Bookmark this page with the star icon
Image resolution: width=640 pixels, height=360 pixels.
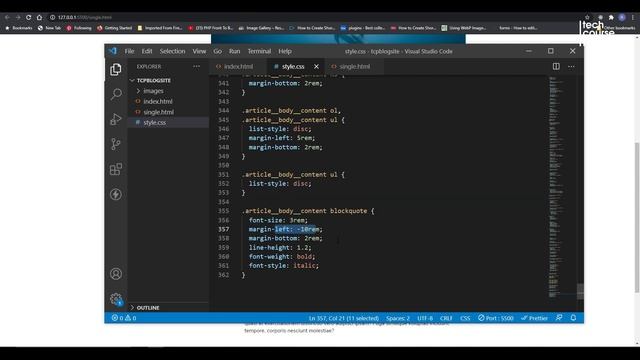coord(587,17)
